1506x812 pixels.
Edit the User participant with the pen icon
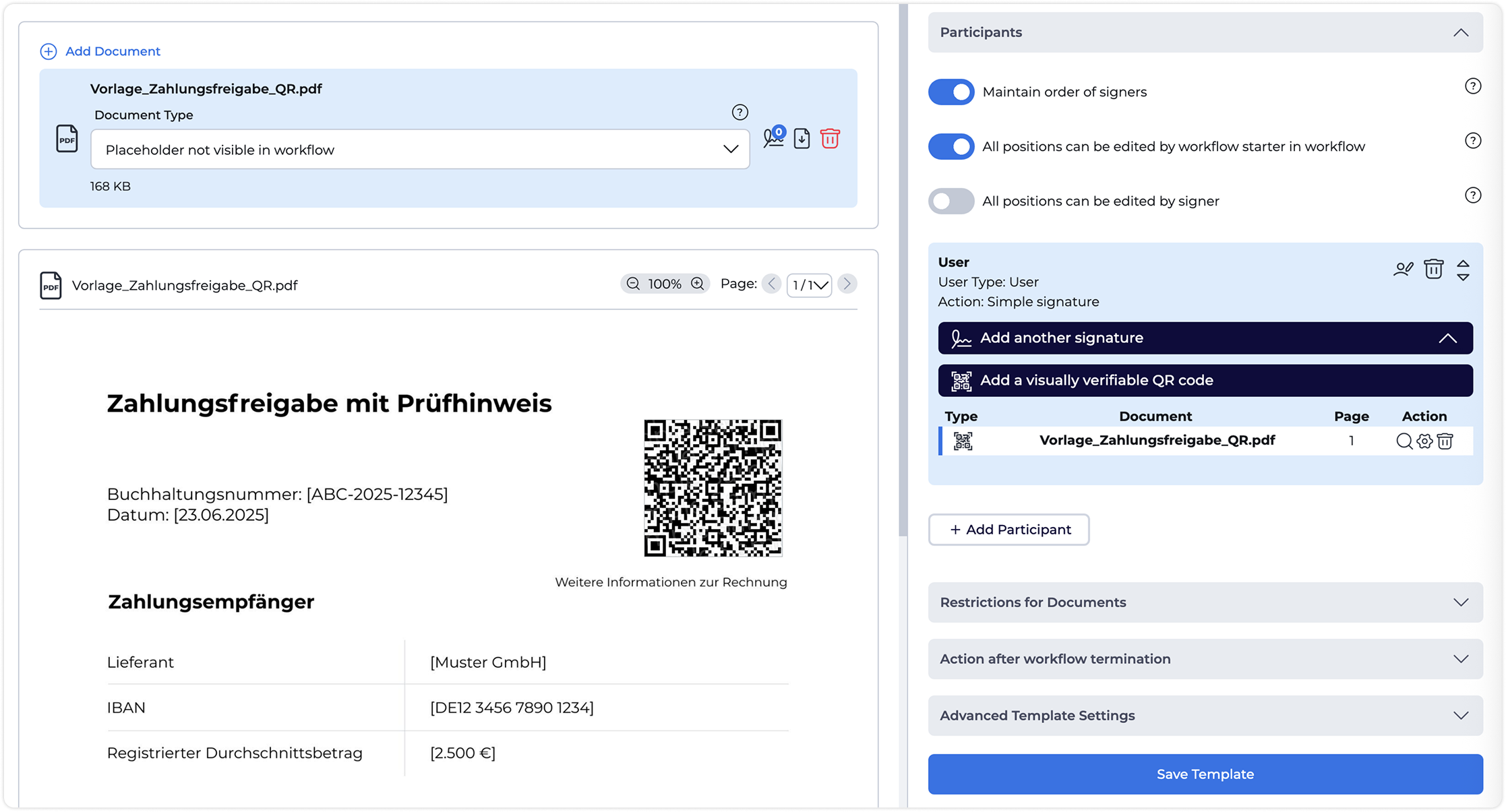point(1403,270)
